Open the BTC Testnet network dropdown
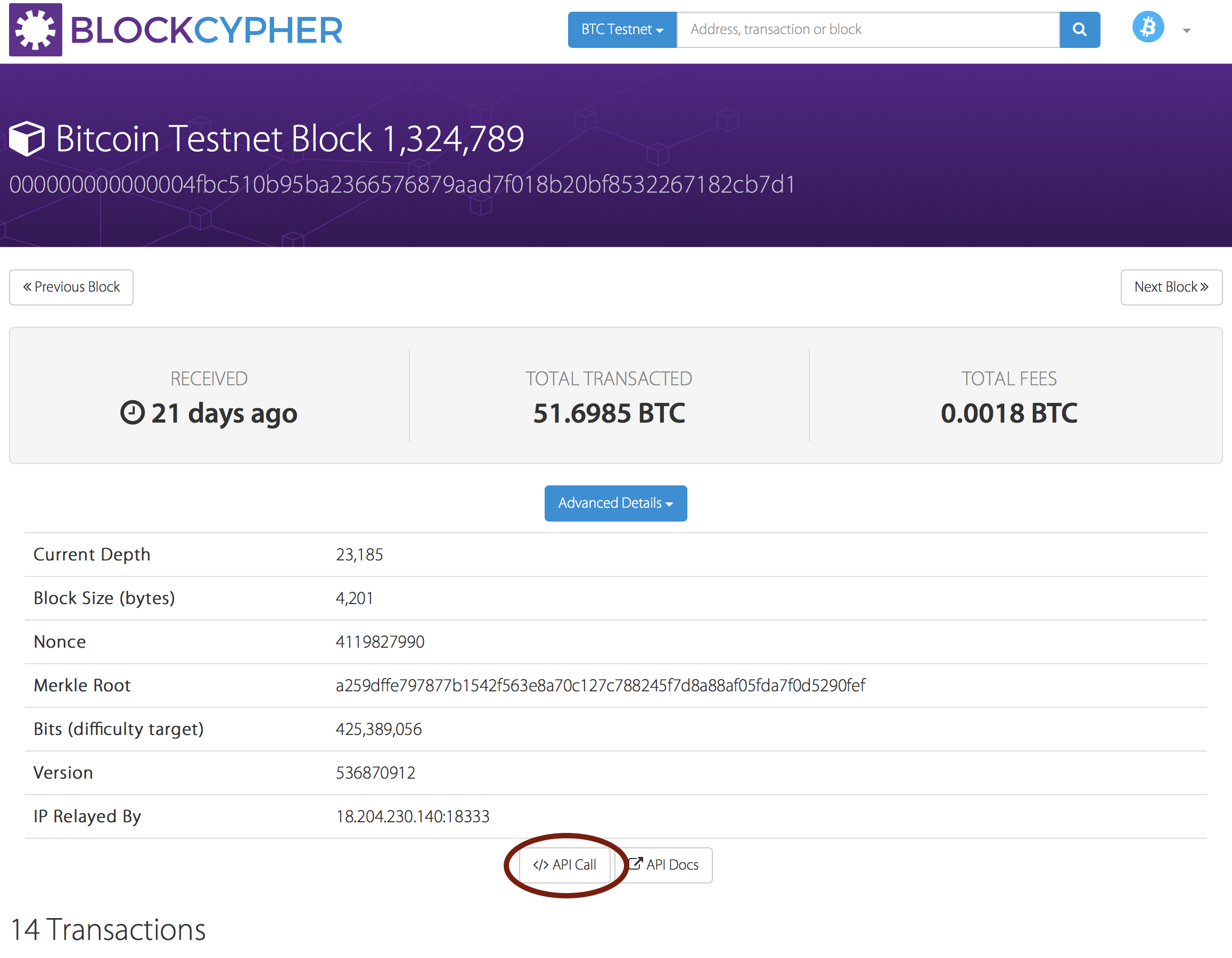The height and width of the screenshot is (958, 1232). tap(622, 29)
